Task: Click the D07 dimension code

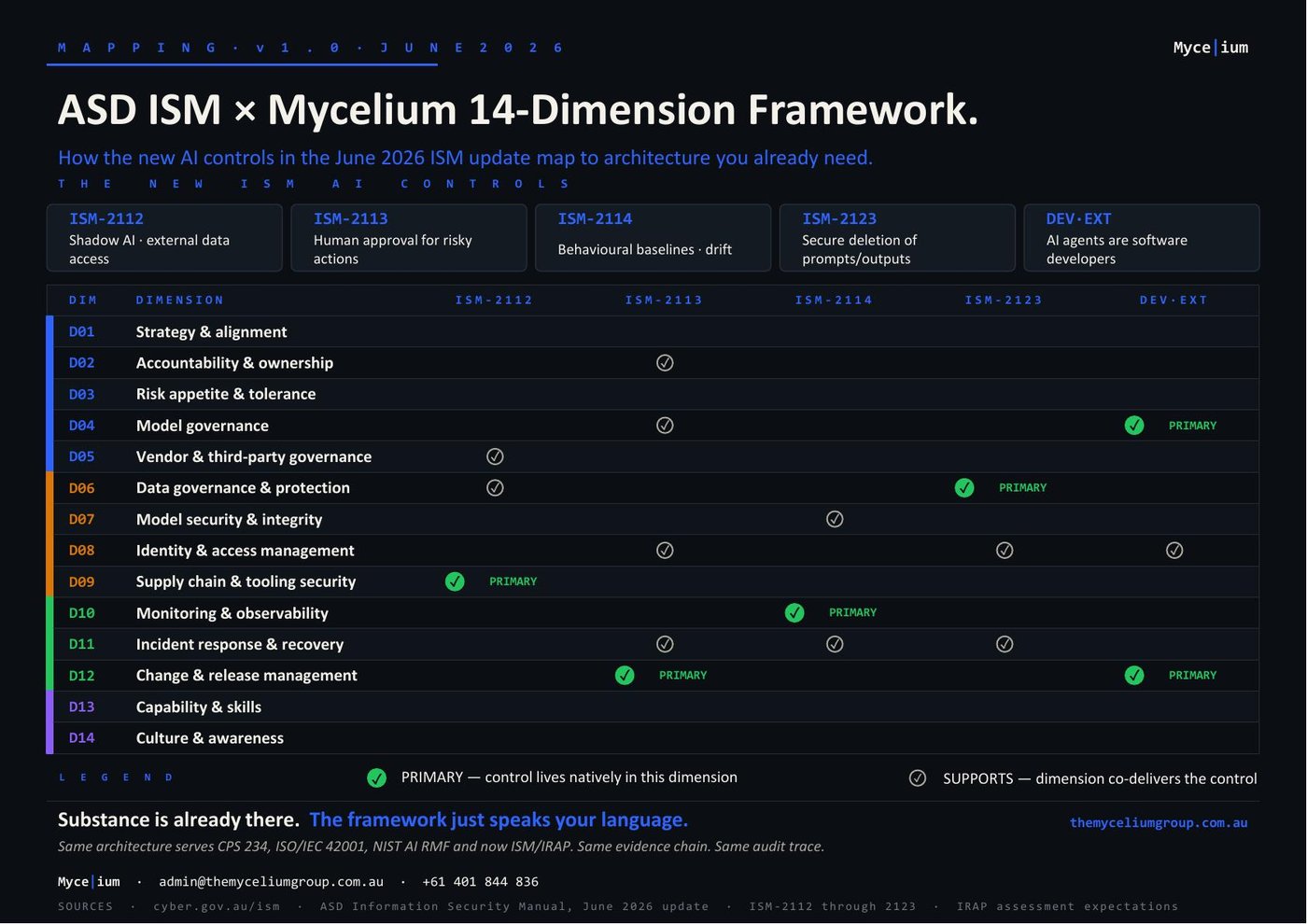Action: (x=81, y=519)
